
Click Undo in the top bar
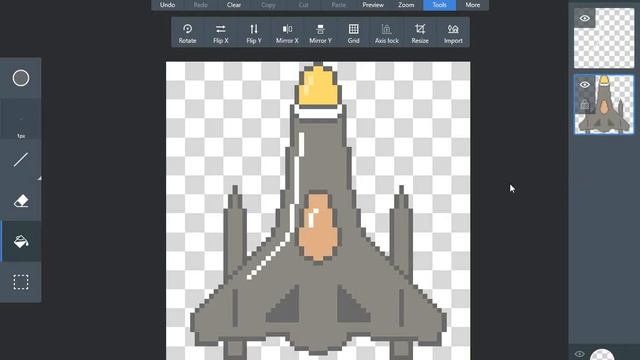click(167, 5)
